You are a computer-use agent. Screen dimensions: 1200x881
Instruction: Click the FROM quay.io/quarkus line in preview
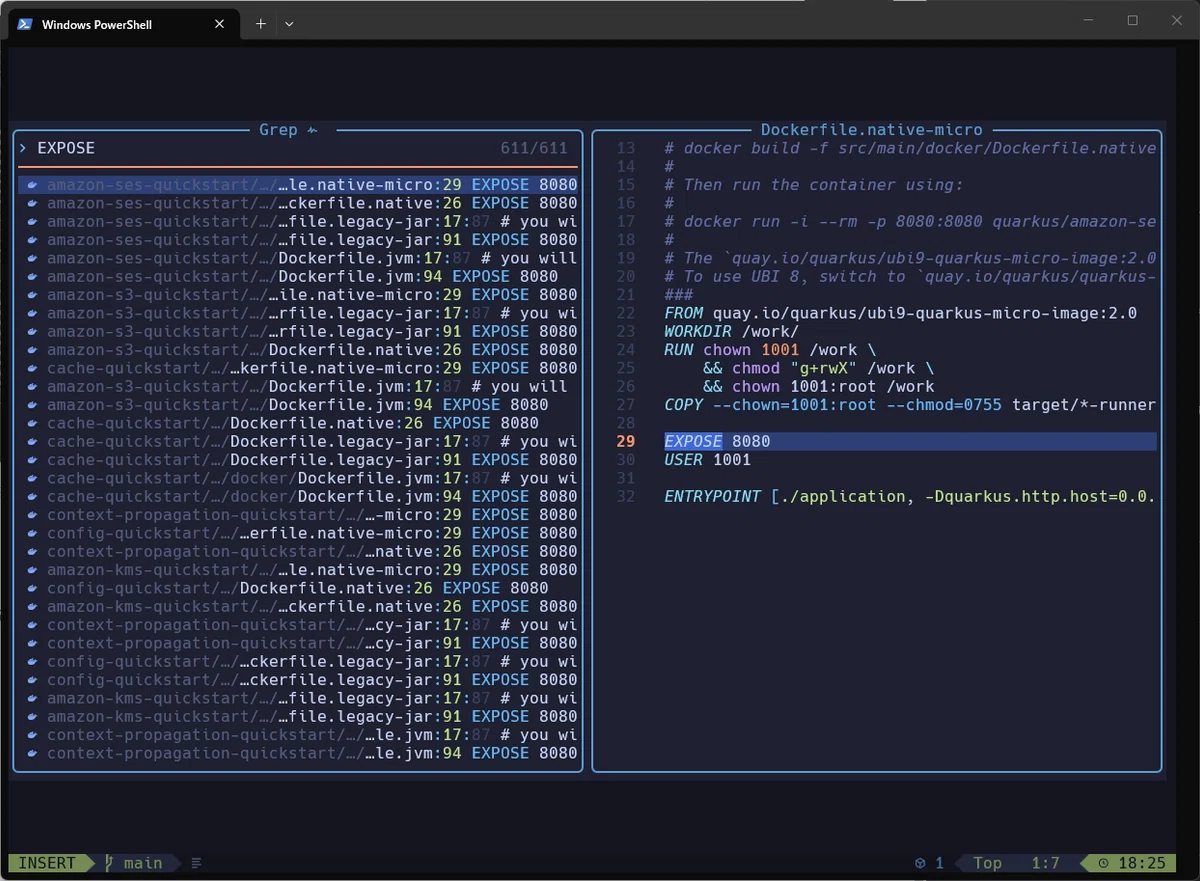pyautogui.click(x=900, y=313)
